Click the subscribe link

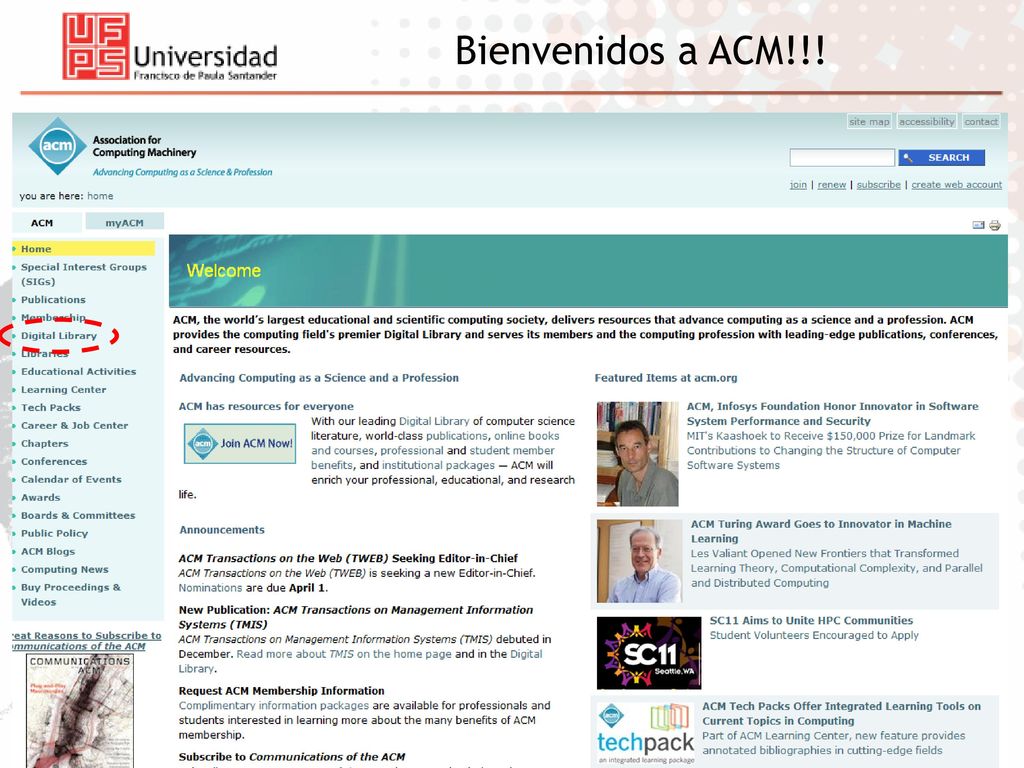click(x=878, y=185)
